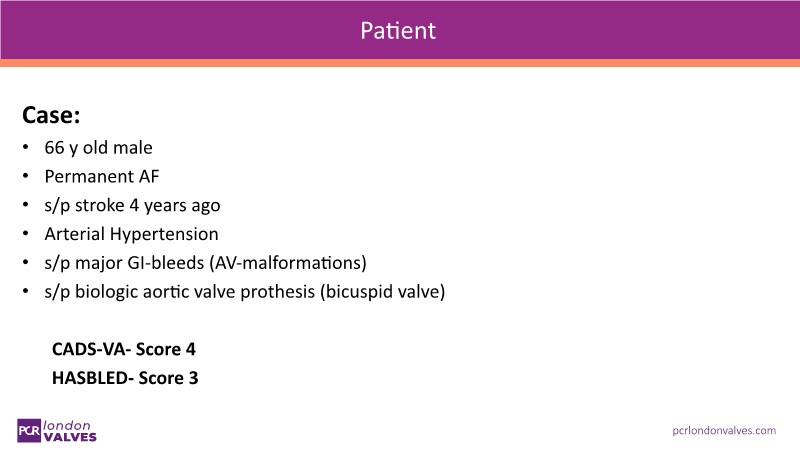Click the orange stripe below the header
Screen dimensions: 800x450
(x=400, y=63)
